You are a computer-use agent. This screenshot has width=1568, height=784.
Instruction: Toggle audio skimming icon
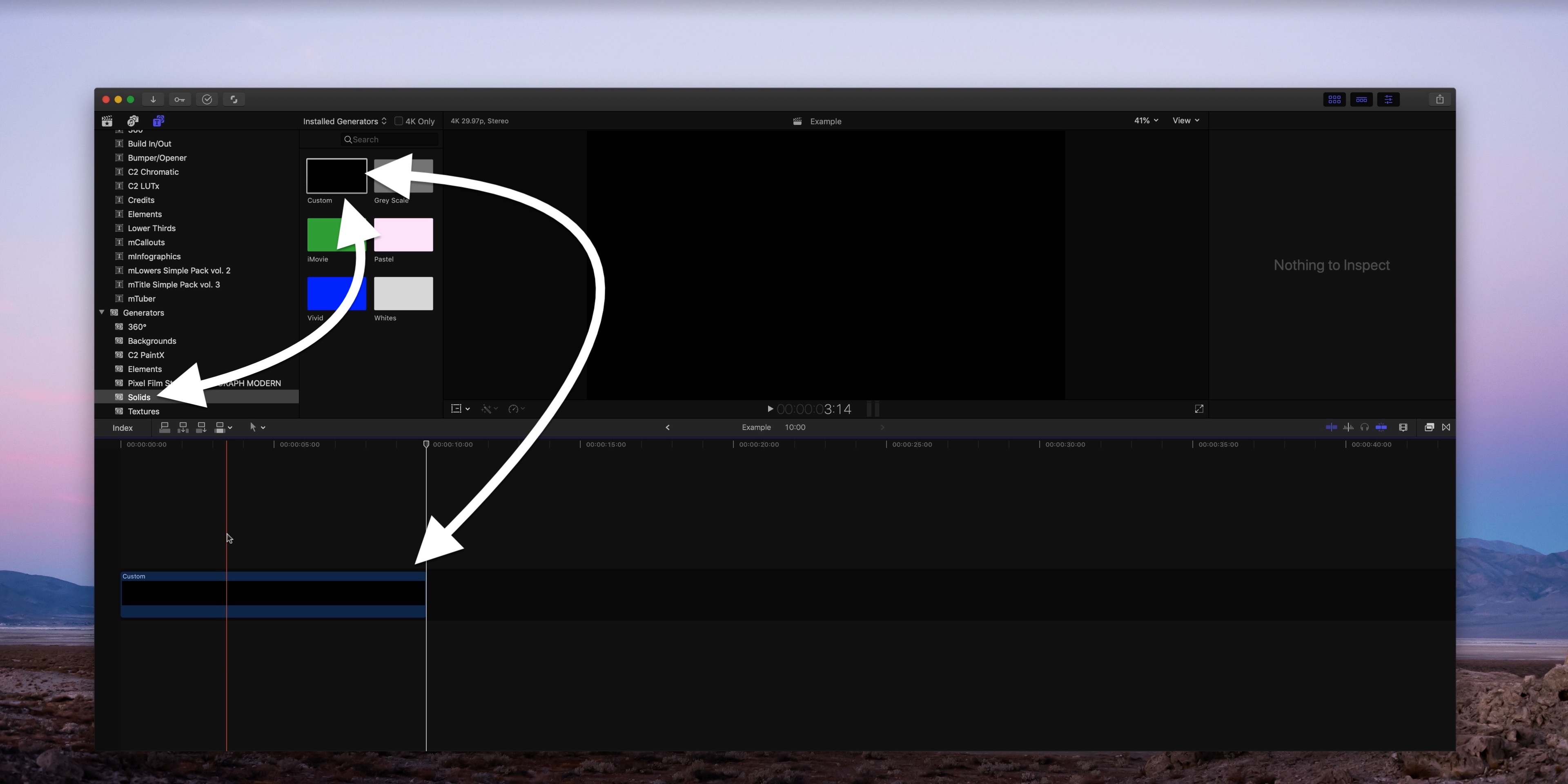(x=1348, y=427)
